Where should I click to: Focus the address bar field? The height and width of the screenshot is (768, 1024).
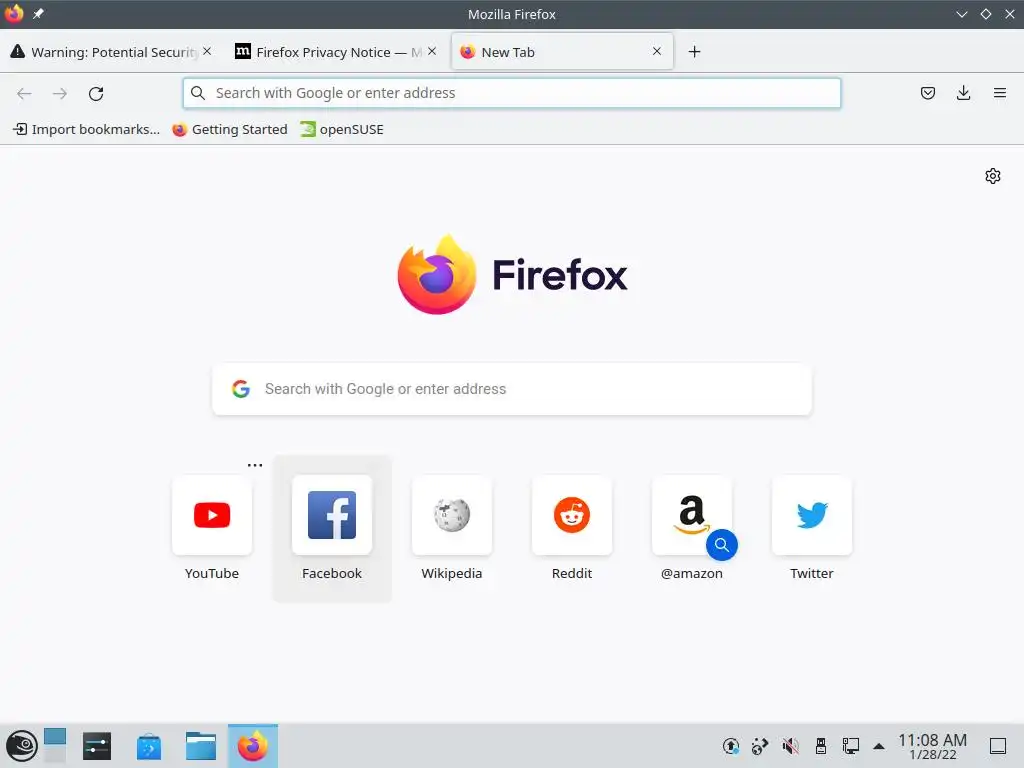point(512,93)
